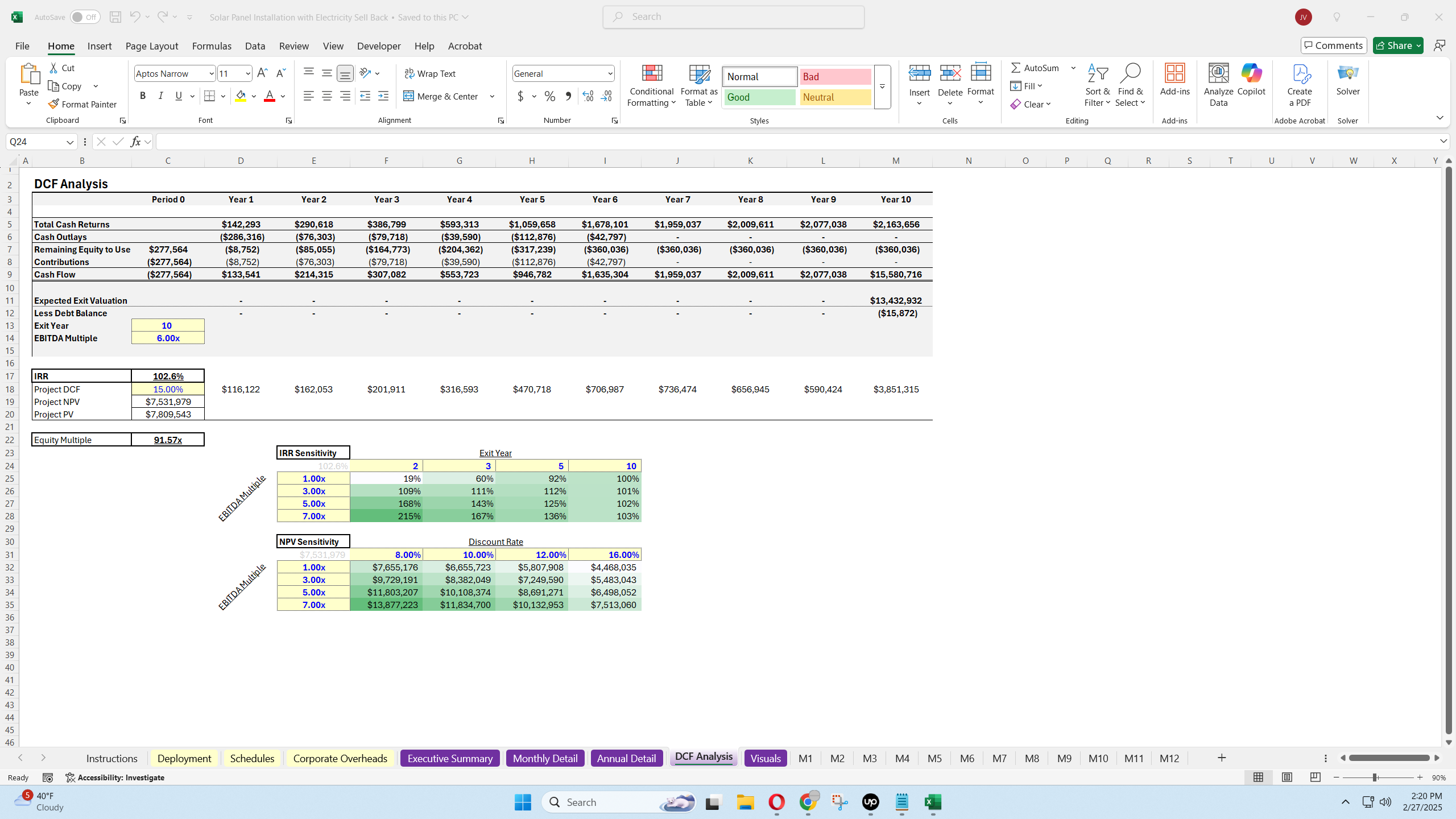The image size is (1456, 819).
Task: Toggle AutoSave switch on
Action: pos(85,17)
